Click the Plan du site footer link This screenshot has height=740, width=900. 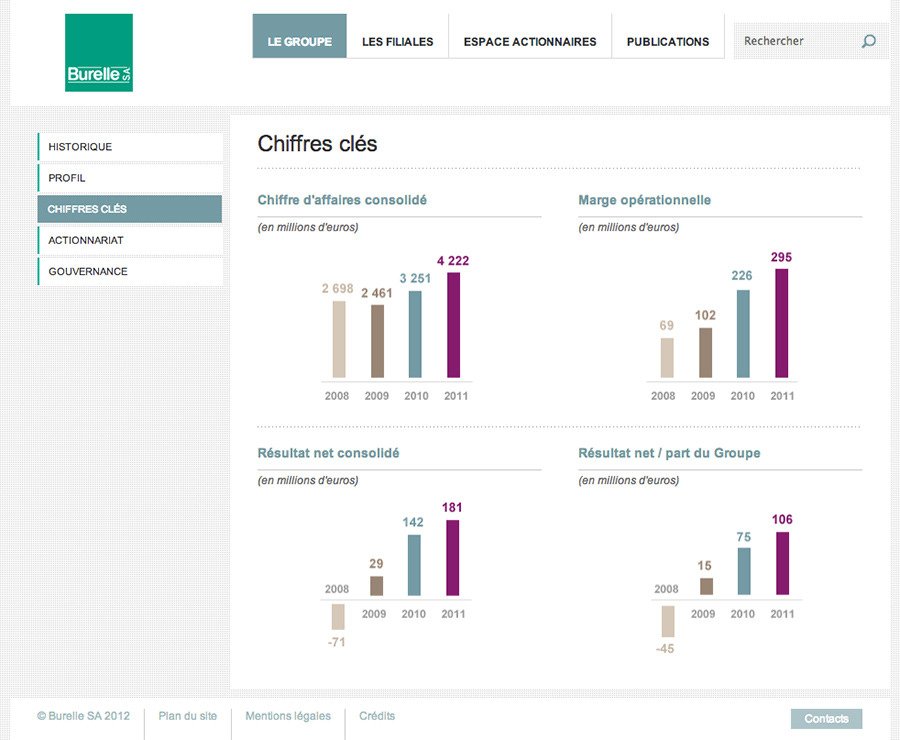point(187,716)
